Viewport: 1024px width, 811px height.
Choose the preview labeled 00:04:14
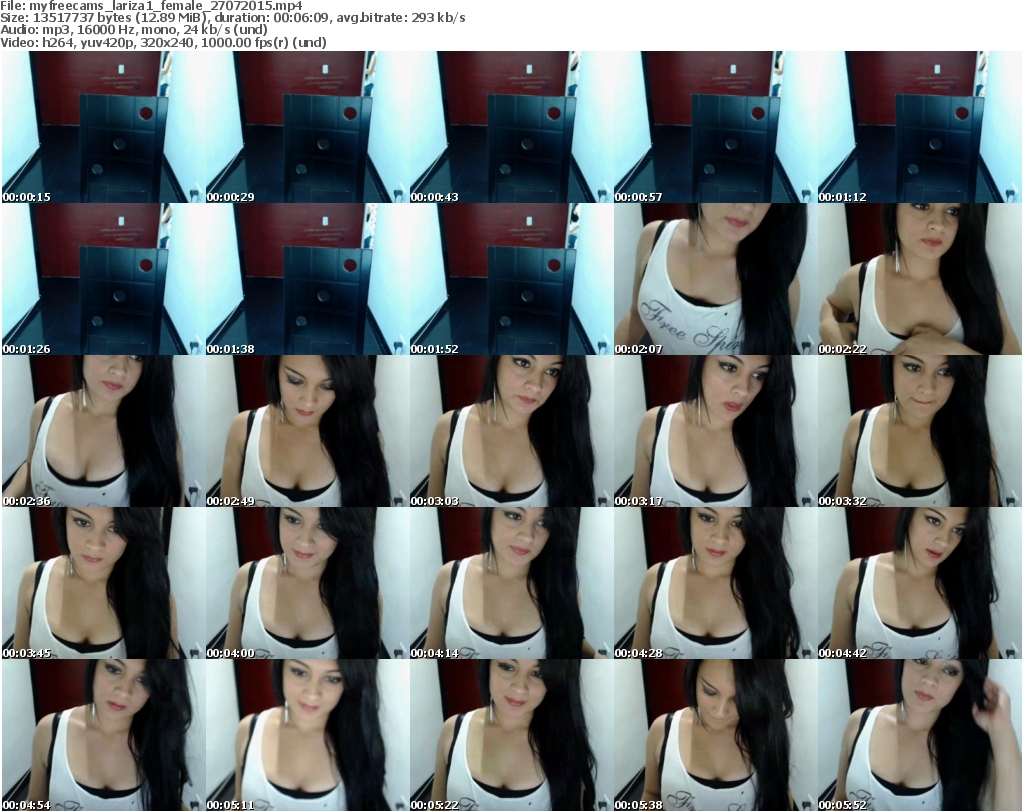click(511, 583)
